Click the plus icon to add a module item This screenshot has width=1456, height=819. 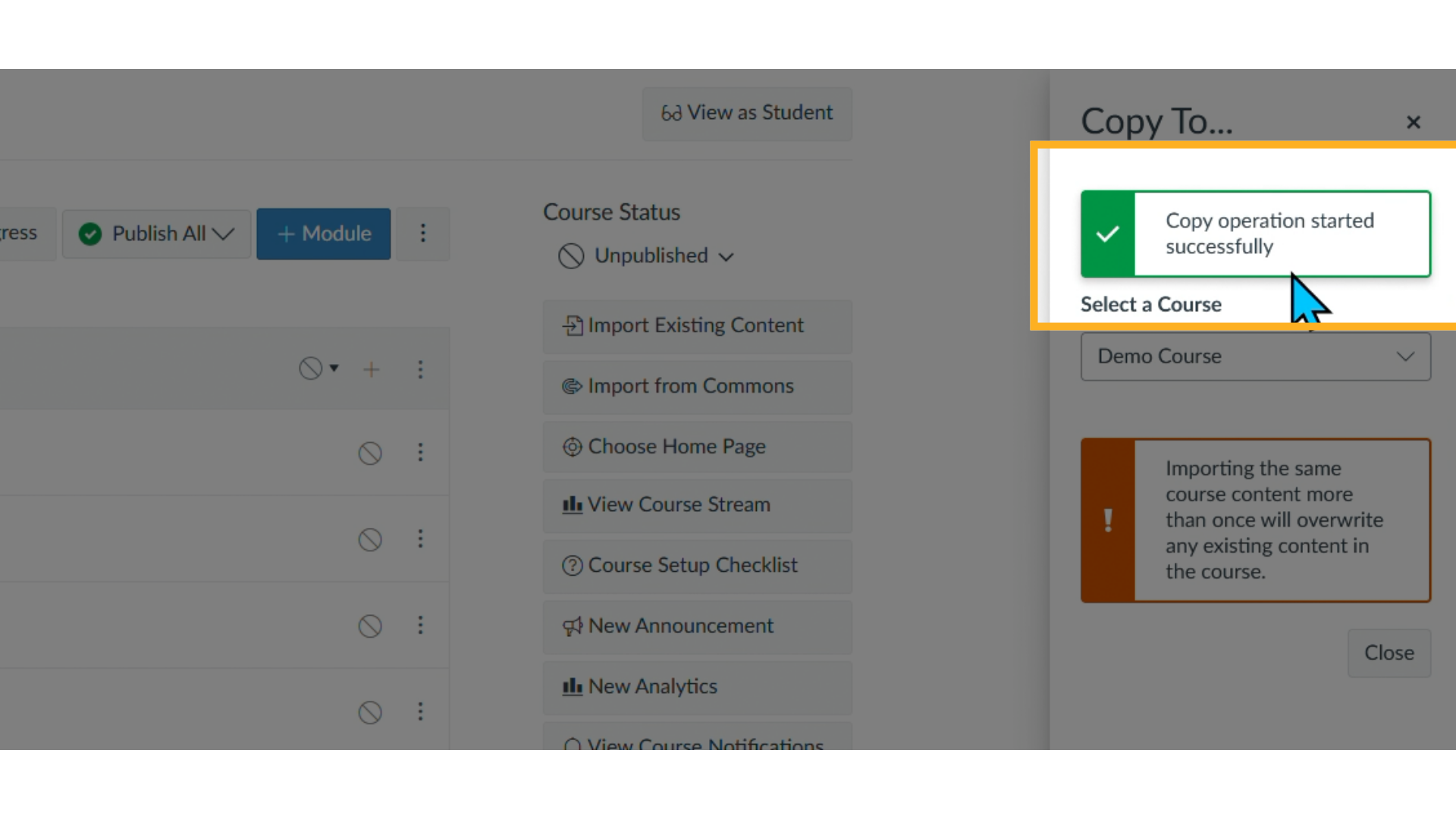tap(372, 369)
